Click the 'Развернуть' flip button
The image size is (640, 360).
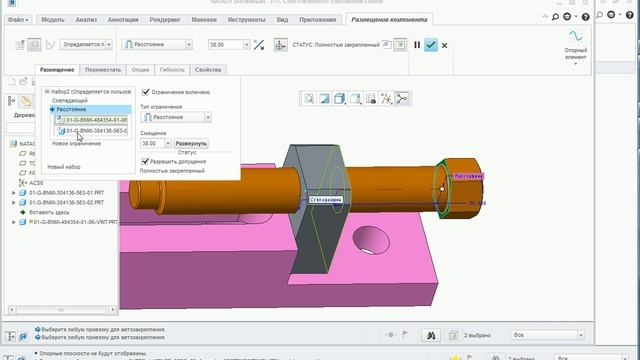click(191, 144)
